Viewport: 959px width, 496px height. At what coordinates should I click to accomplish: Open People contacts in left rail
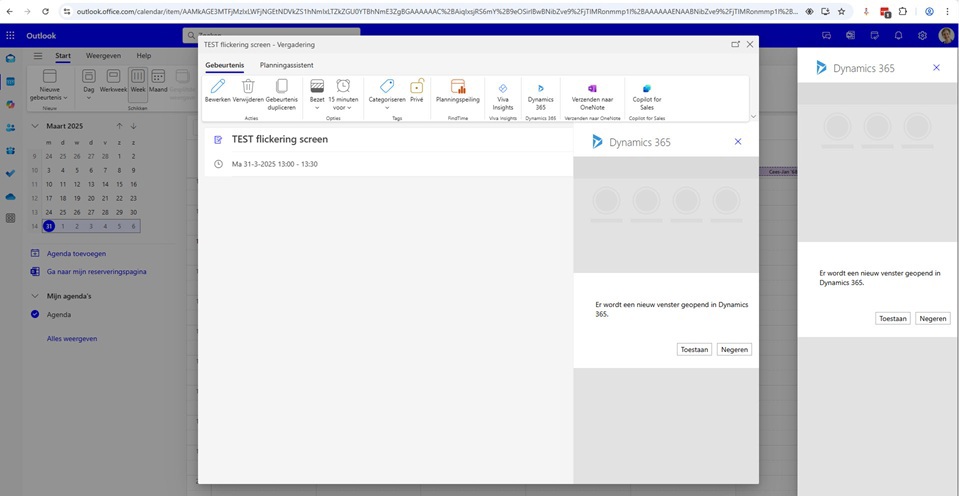pos(10,128)
